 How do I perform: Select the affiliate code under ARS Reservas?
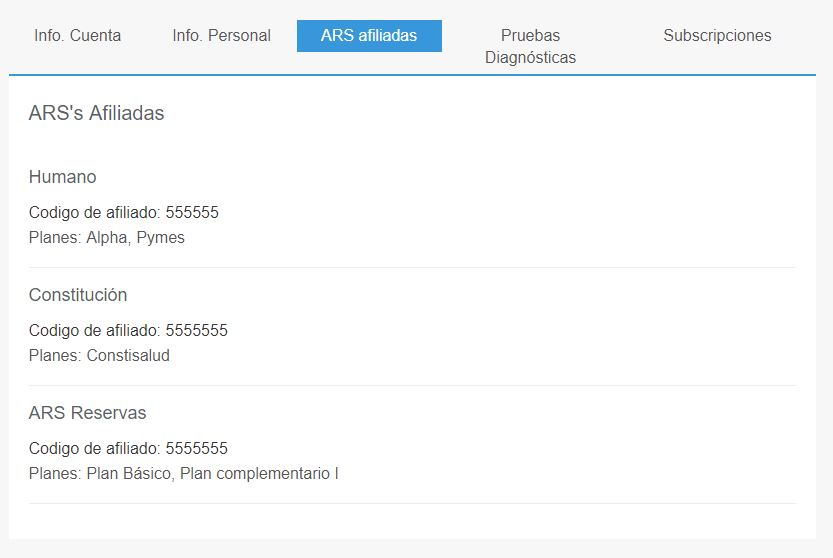point(128,449)
